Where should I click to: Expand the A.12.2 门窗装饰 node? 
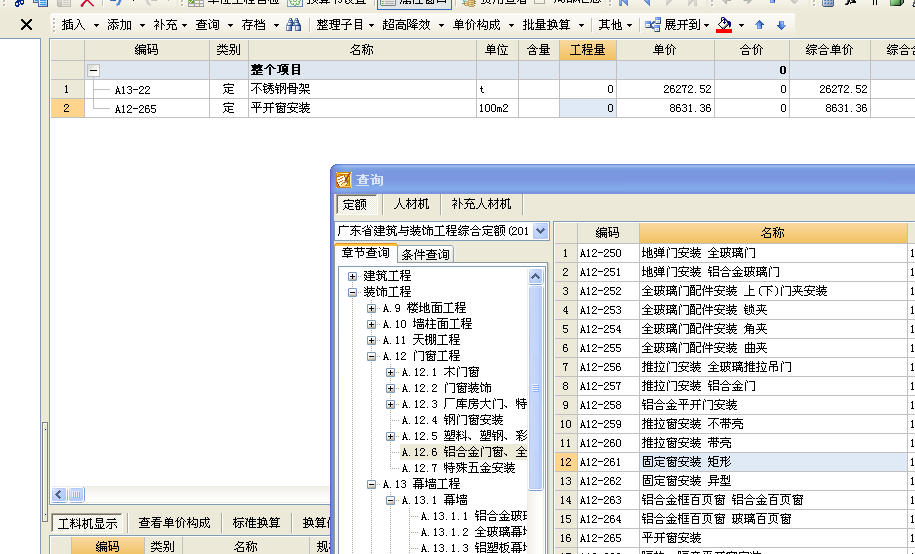point(390,388)
